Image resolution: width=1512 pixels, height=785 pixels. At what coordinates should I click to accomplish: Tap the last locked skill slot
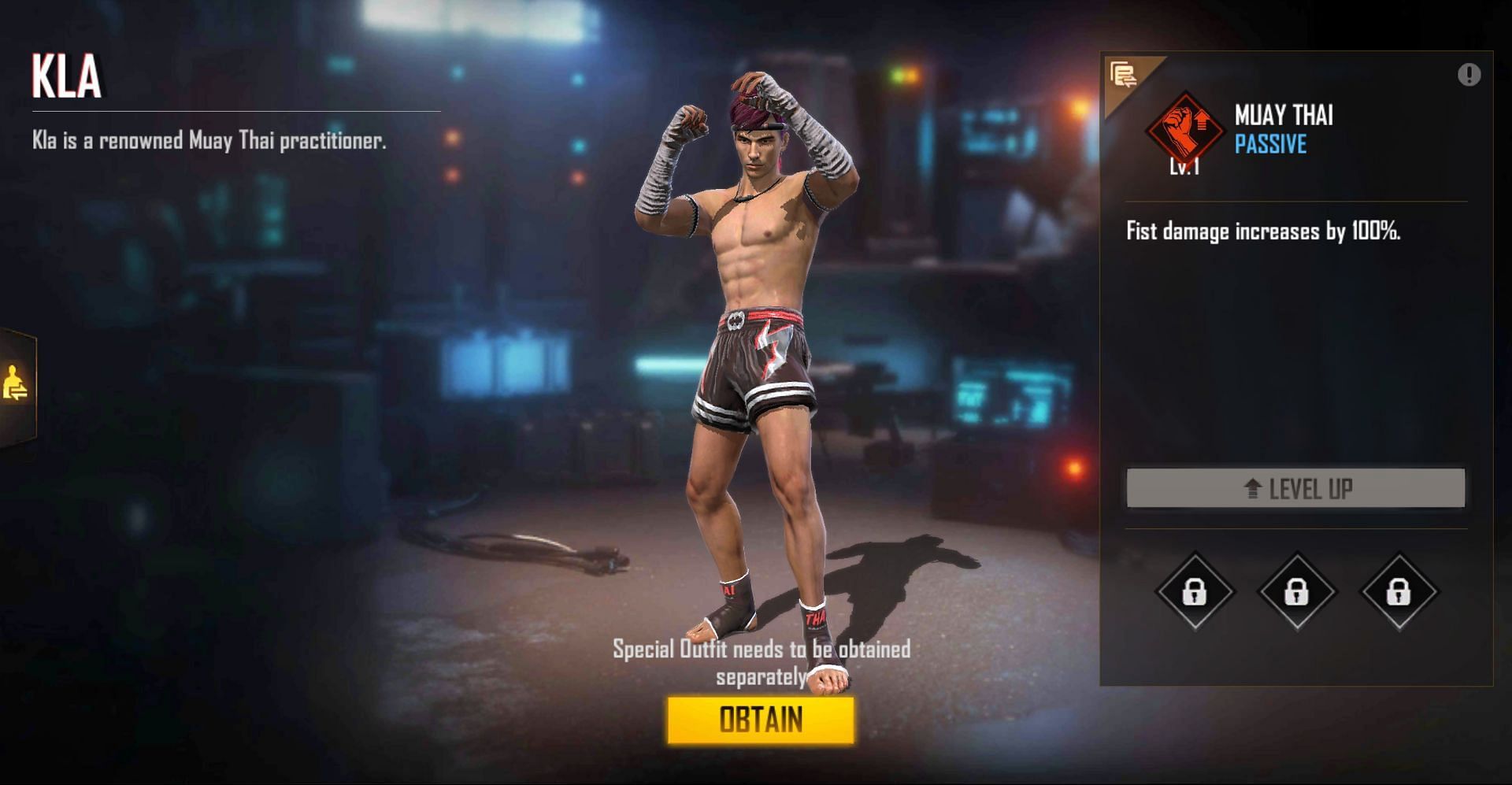tap(1399, 591)
